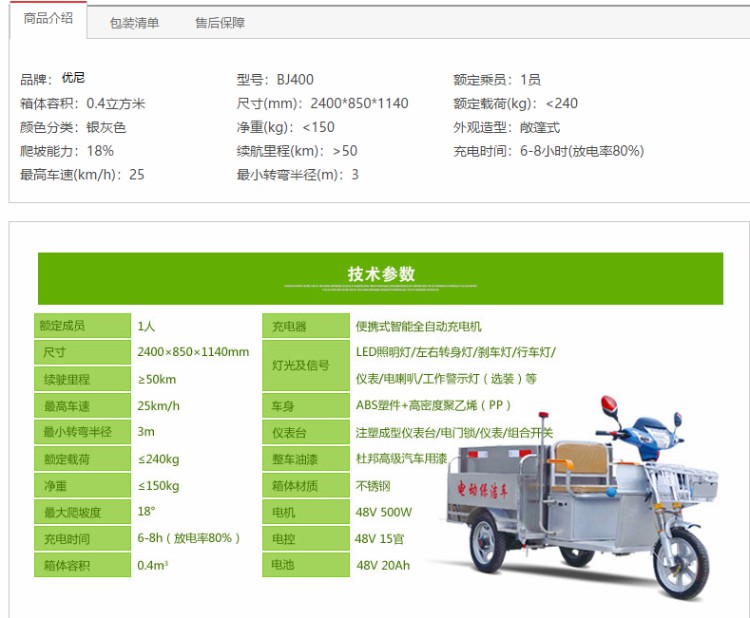Click the green 技术参数 banner heading

click(380, 275)
